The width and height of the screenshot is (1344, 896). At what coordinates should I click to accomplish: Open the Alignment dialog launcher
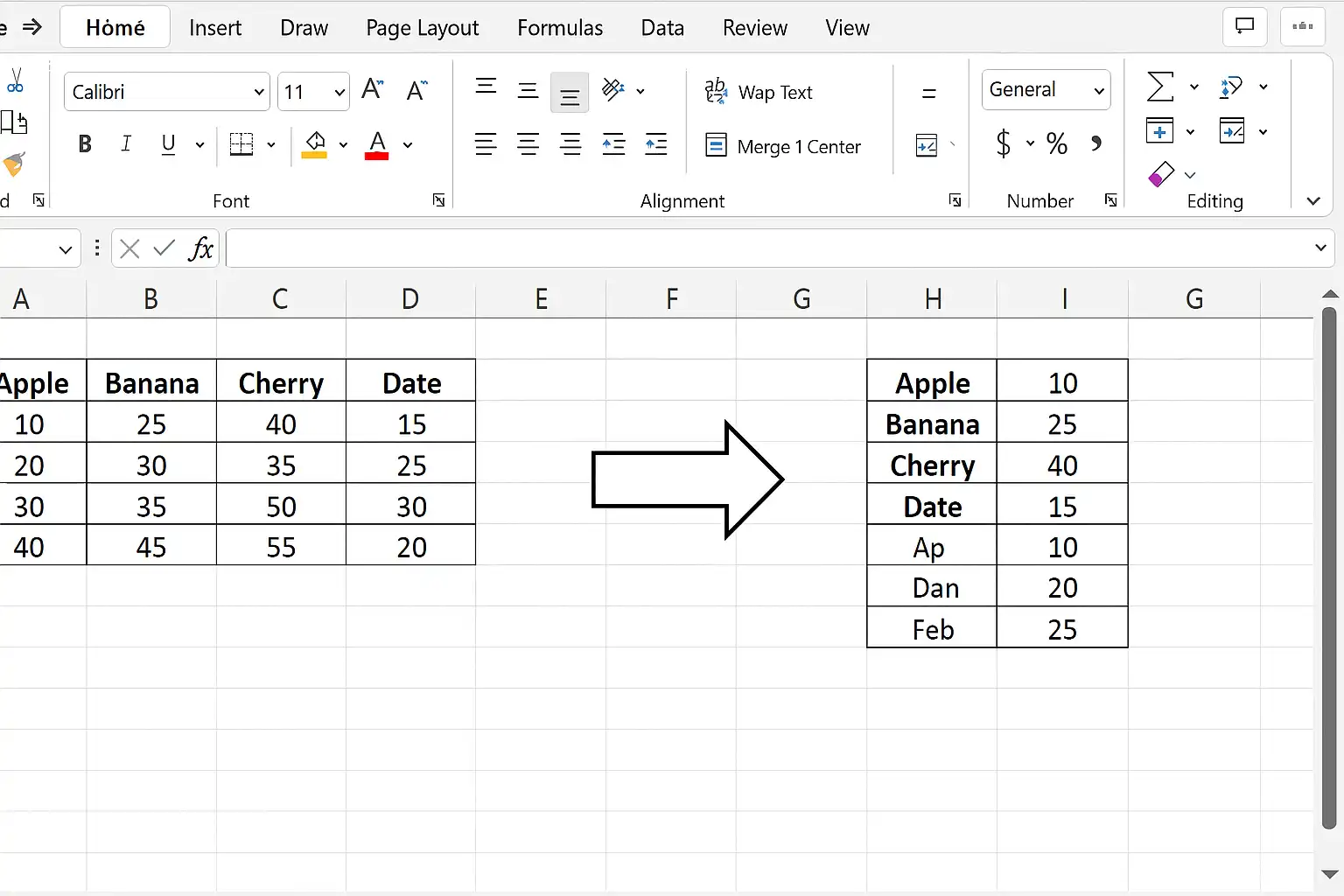pos(955,200)
